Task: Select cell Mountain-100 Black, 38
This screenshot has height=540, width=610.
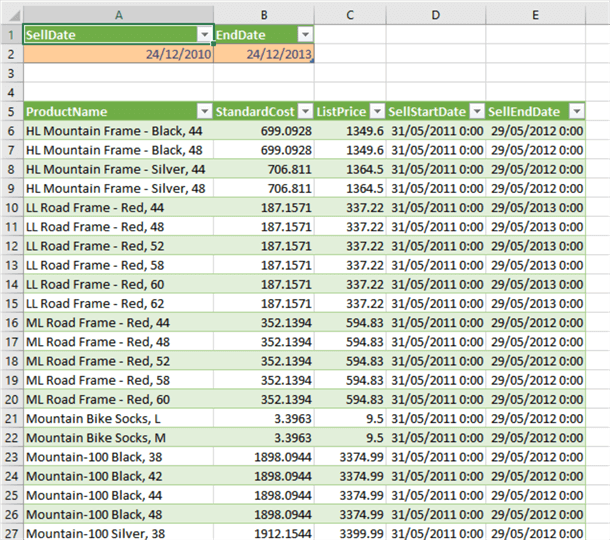Action: pyautogui.click(x=119, y=457)
